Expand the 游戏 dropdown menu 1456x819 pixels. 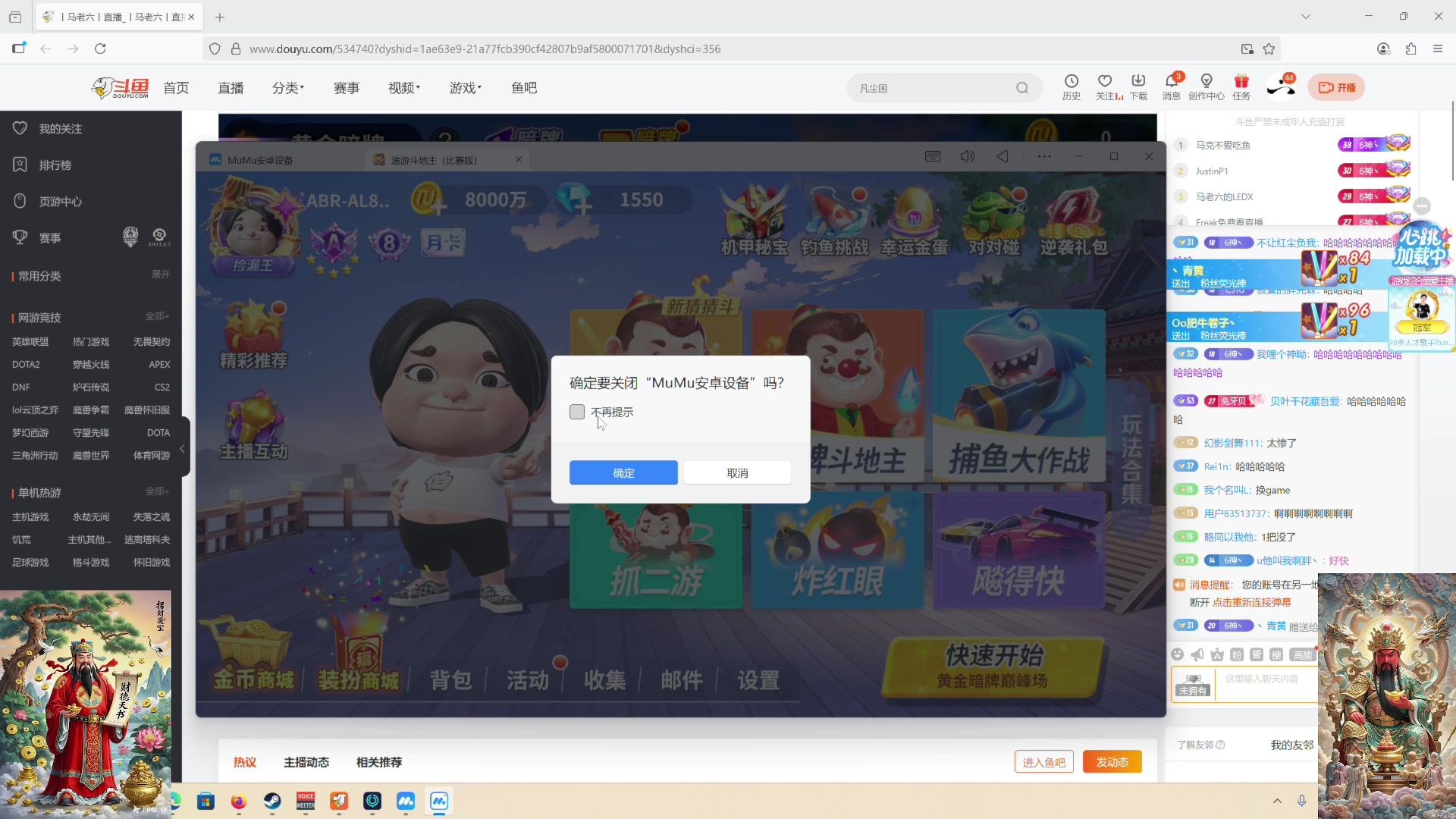pos(466,88)
